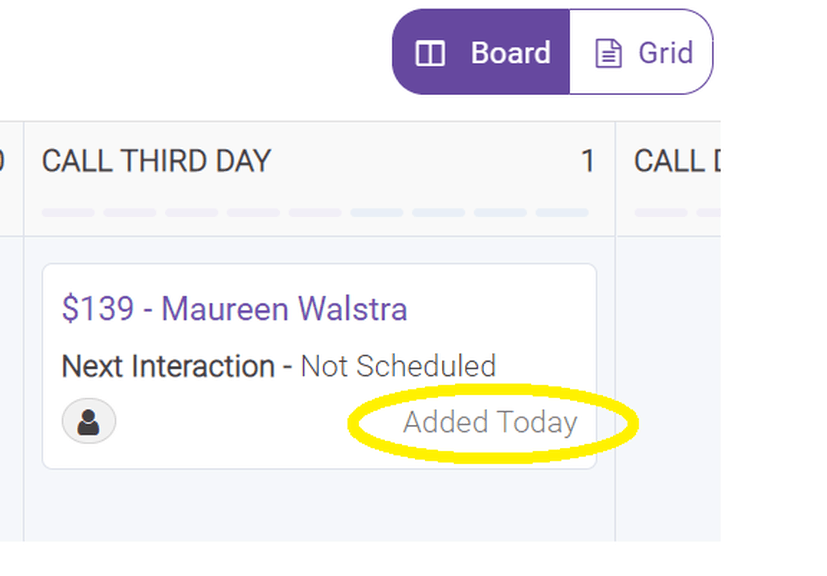This screenshot has height=576, width=827.
Task: Click first progress segment under CALL THIRD DAY
Action: [68, 213]
